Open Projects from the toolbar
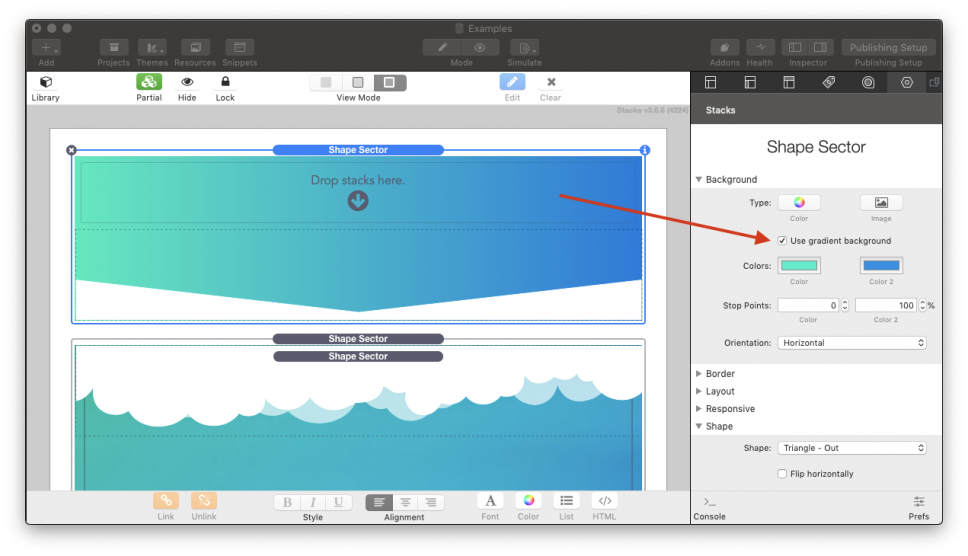This screenshot has height=556, width=968. tap(114, 48)
